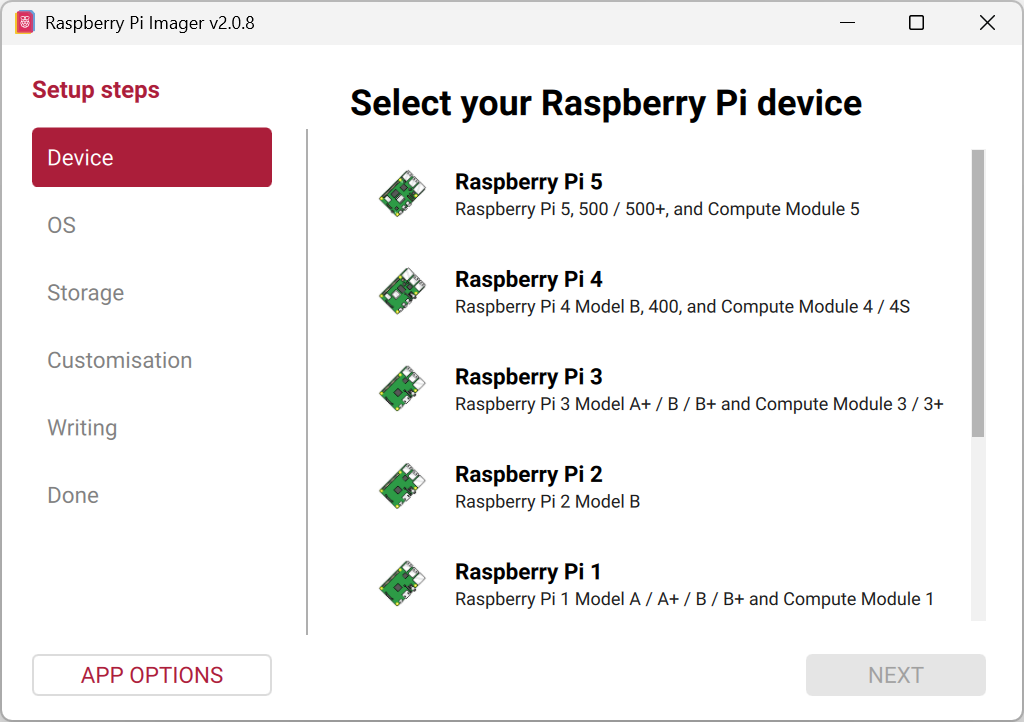
Task: Click the Raspberry Pi 5 board icon
Action: [402, 194]
